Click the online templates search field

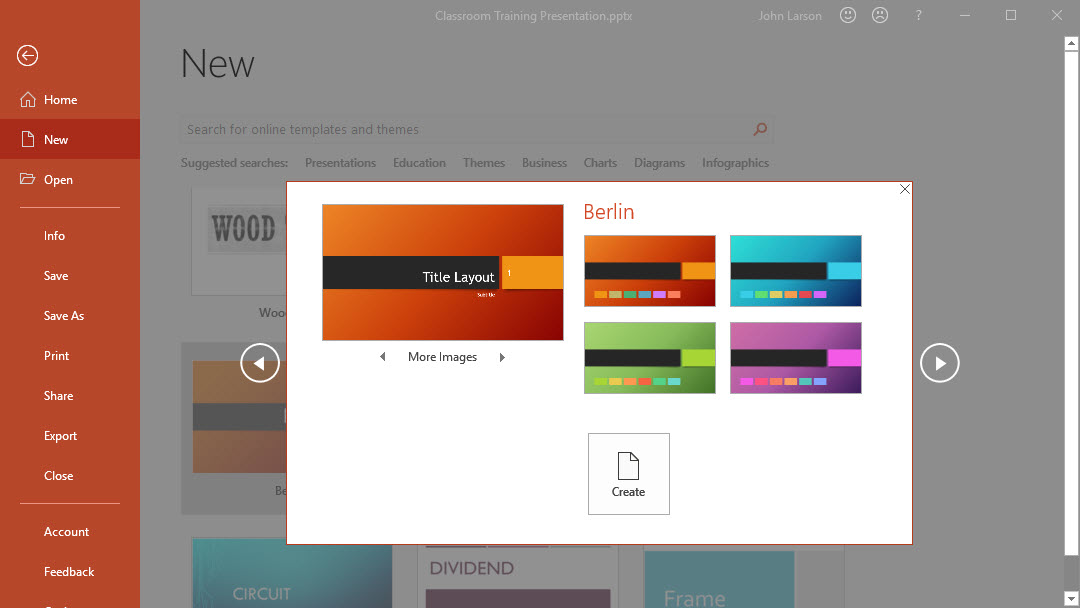point(465,129)
